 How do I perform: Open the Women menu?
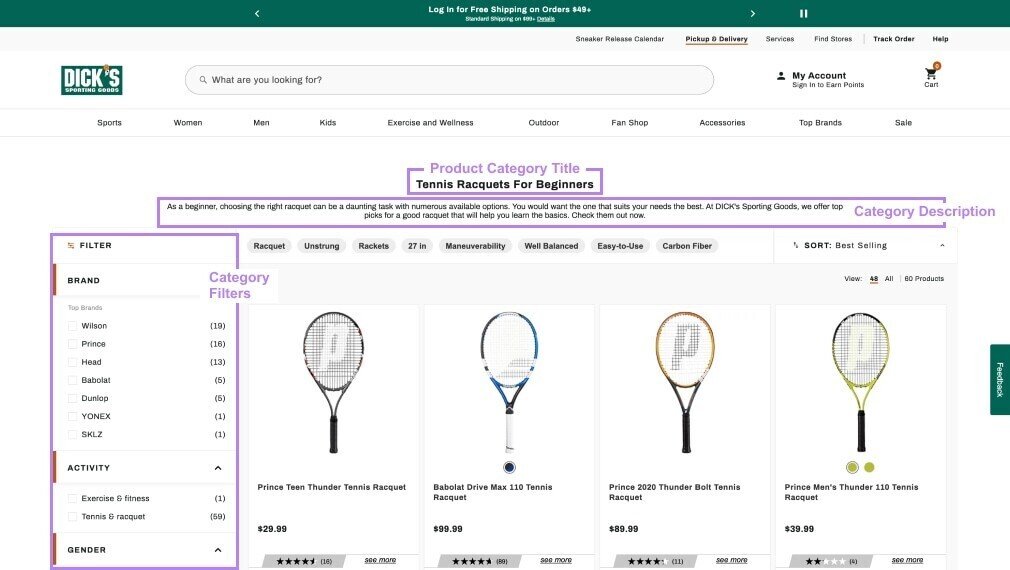187,122
